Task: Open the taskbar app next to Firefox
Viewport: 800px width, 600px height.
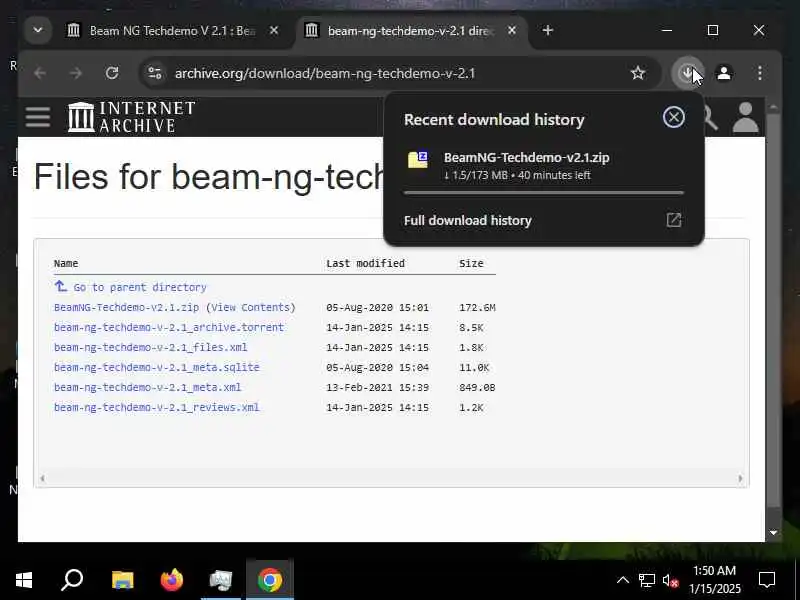Action: [x=221, y=580]
